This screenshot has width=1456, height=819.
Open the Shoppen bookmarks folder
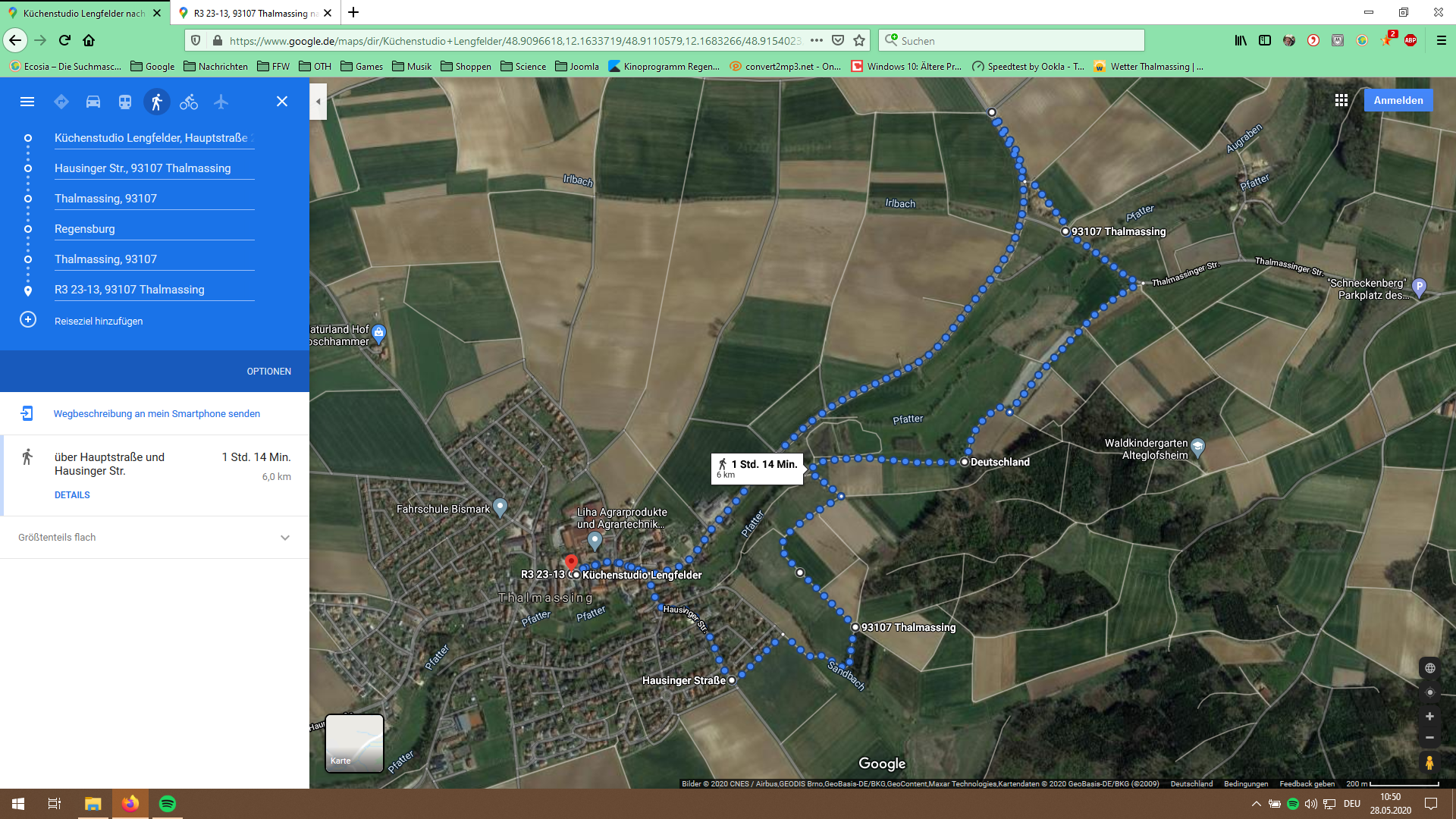pyautogui.click(x=466, y=67)
